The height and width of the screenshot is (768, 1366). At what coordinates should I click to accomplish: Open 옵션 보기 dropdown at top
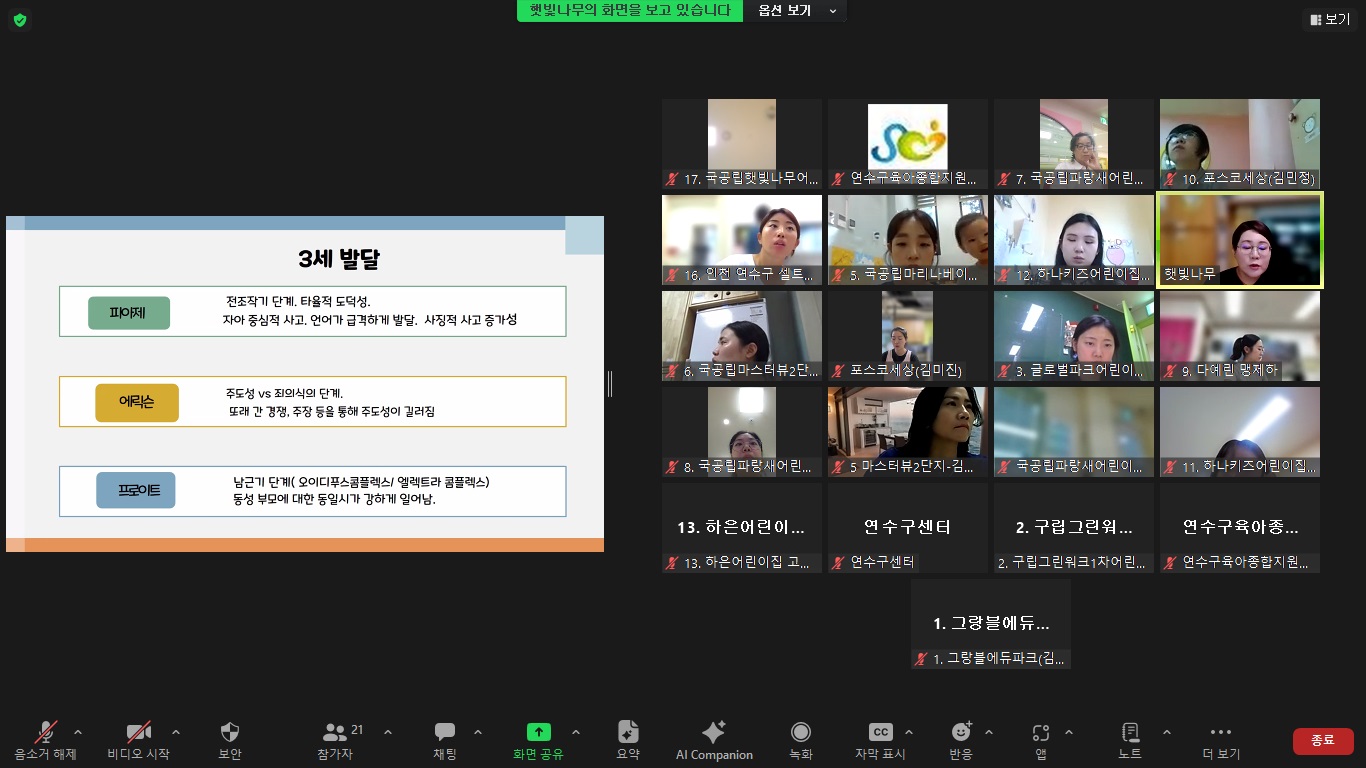796,11
